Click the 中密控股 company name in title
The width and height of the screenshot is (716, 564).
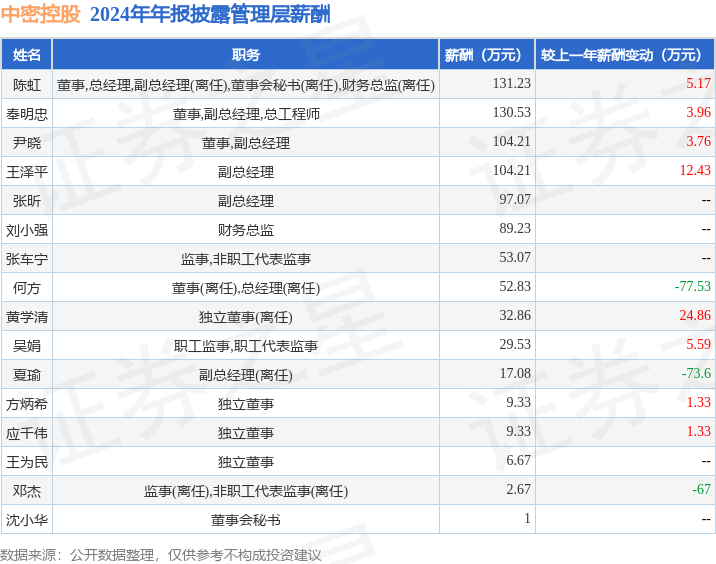(x=41, y=14)
